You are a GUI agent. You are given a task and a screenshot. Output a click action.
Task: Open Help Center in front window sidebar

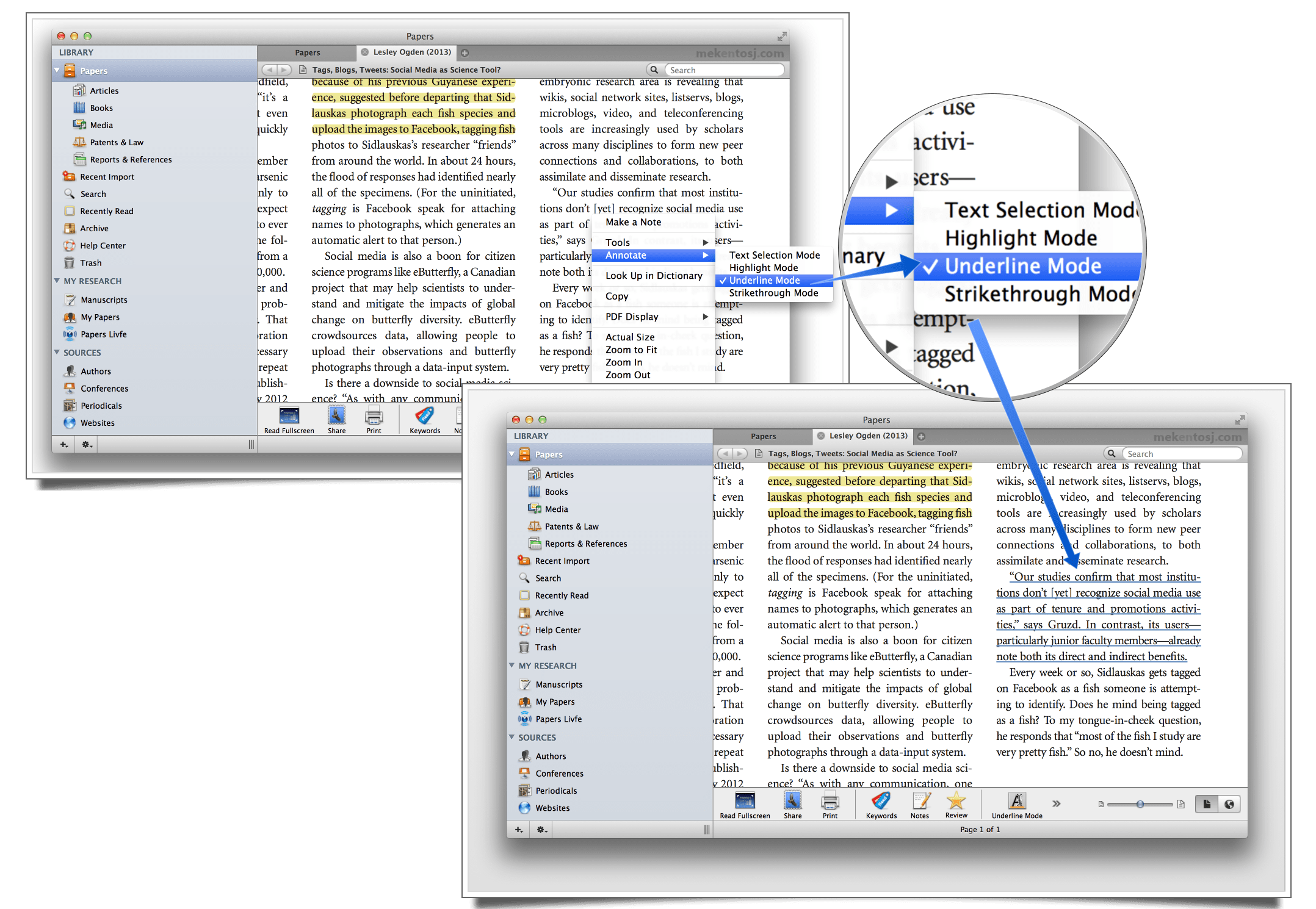557,630
